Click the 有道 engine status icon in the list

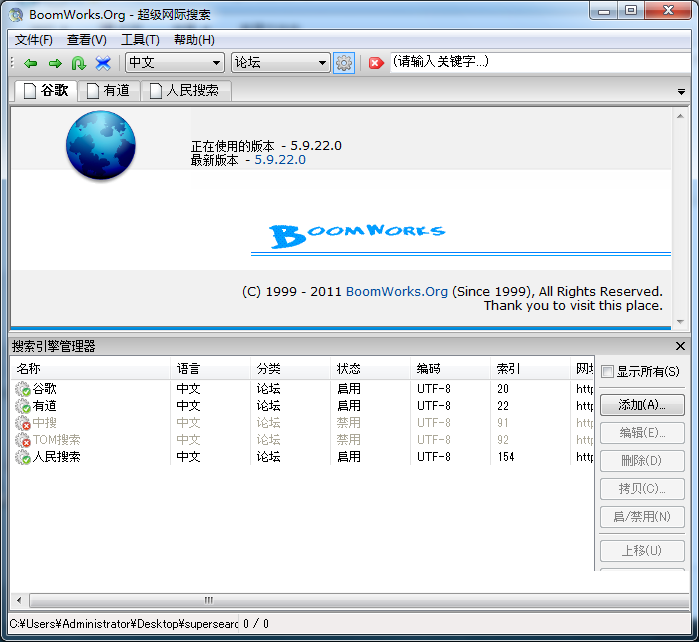(x=22, y=406)
